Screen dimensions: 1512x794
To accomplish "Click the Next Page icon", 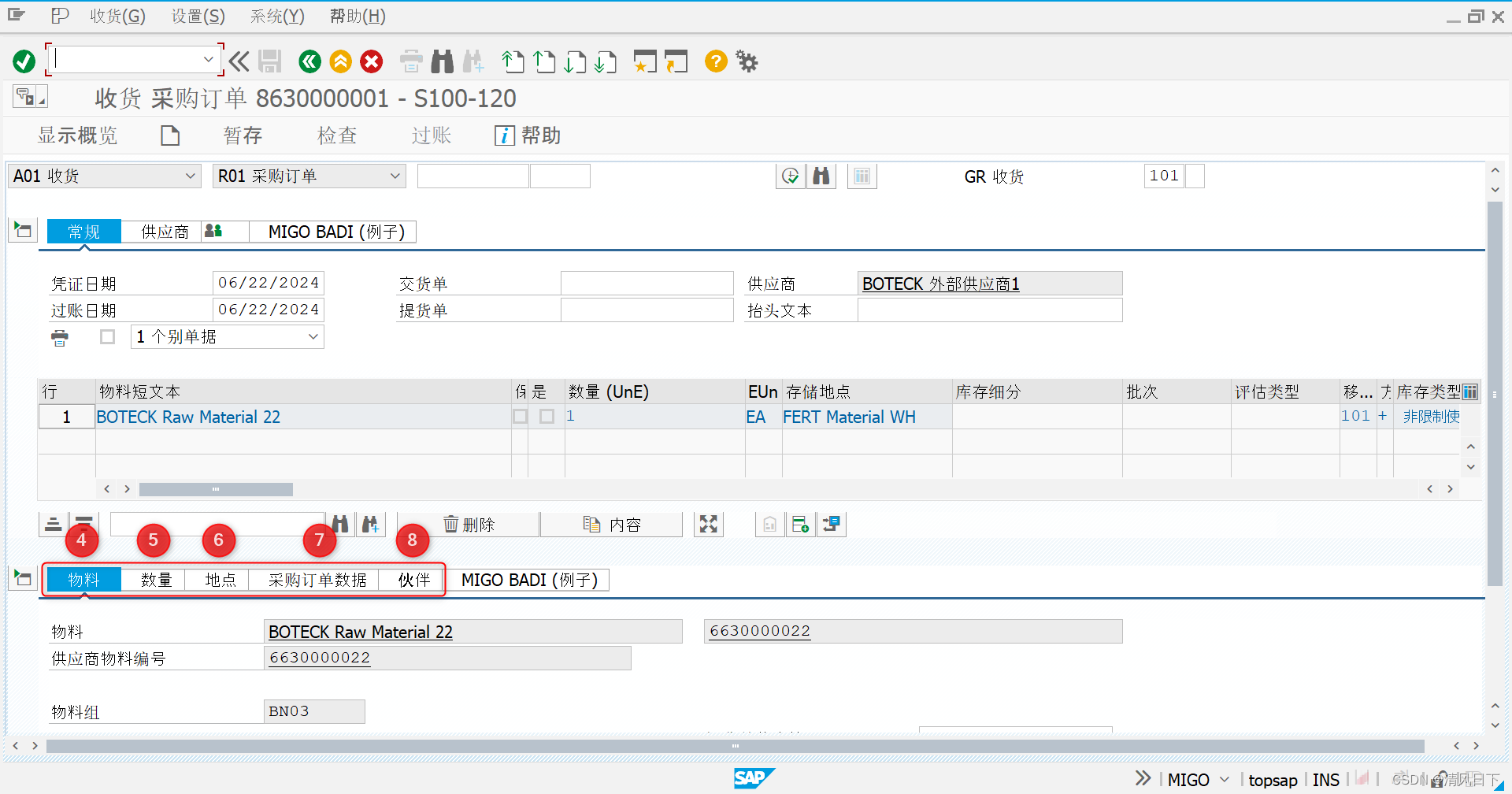I will (575, 61).
